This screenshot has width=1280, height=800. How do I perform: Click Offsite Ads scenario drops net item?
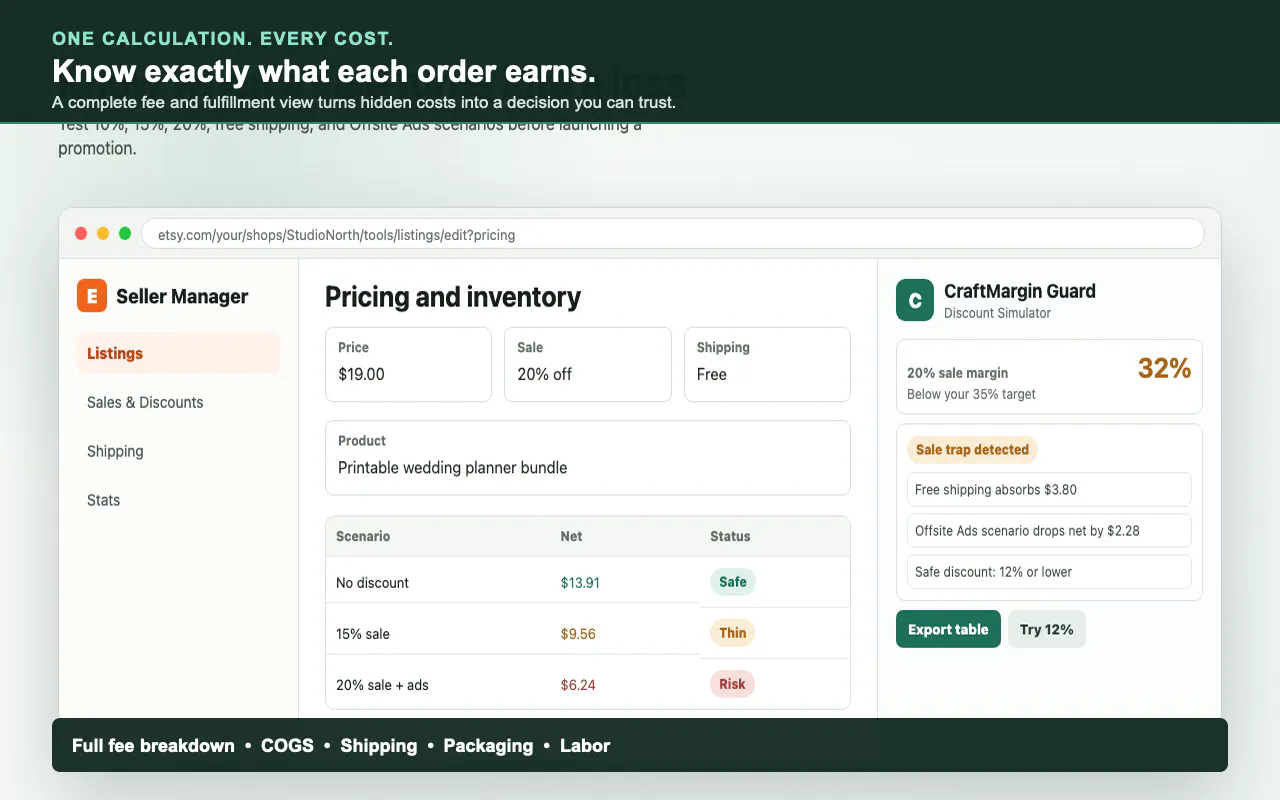(1049, 531)
